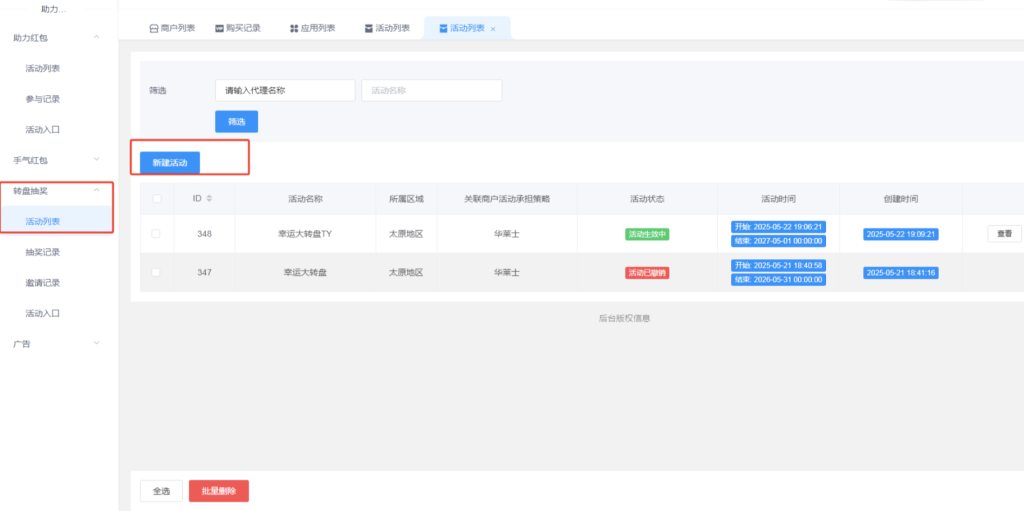1024x511 pixels.
Task: Click the 商户列表 tab icon
Action: pos(153,29)
